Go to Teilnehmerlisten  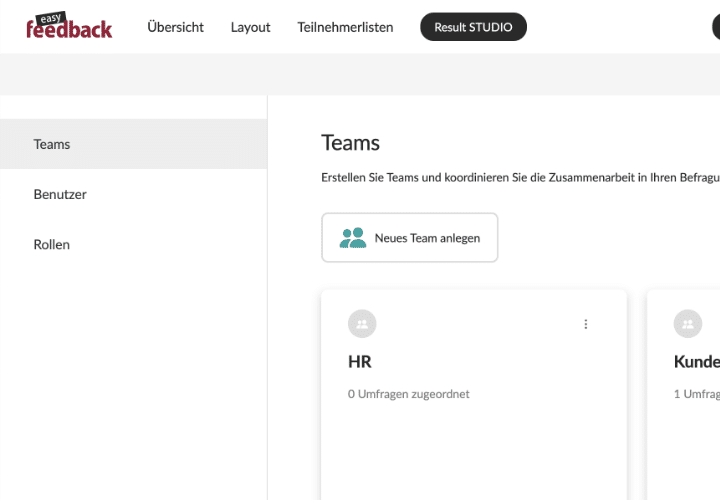click(x=345, y=27)
